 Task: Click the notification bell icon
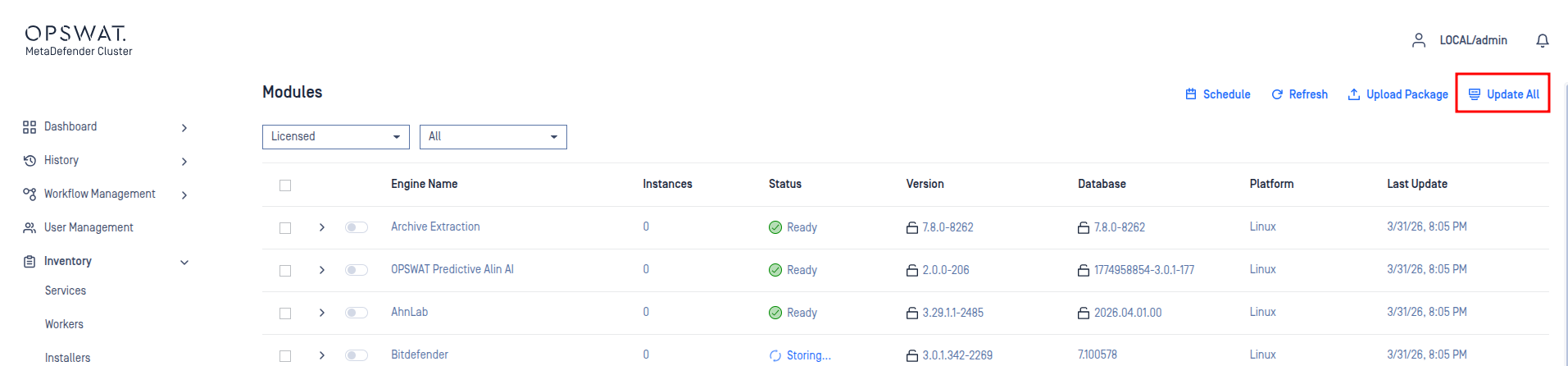point(1542,40)
